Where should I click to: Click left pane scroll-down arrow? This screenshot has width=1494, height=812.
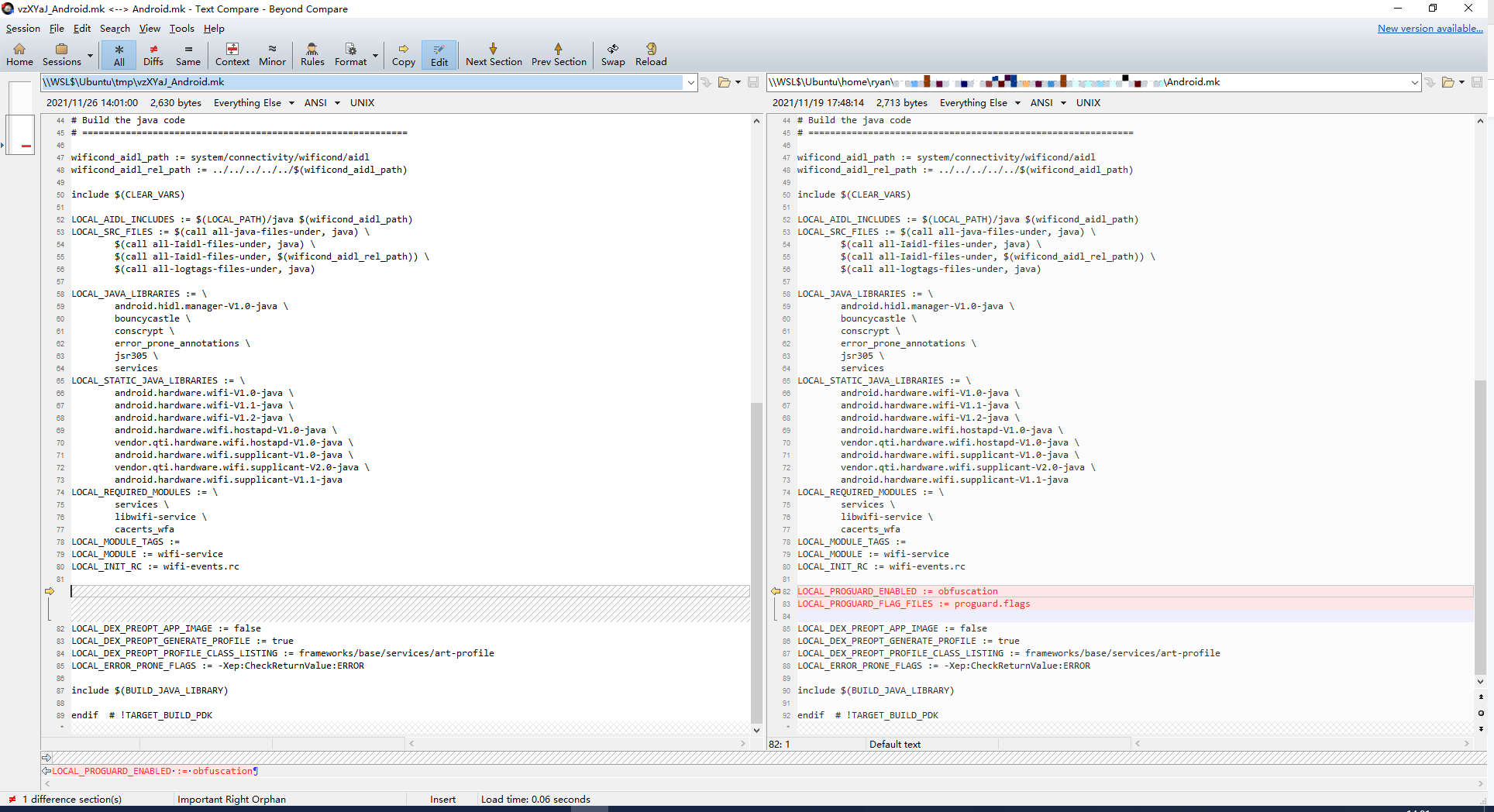tap(756, 730)
